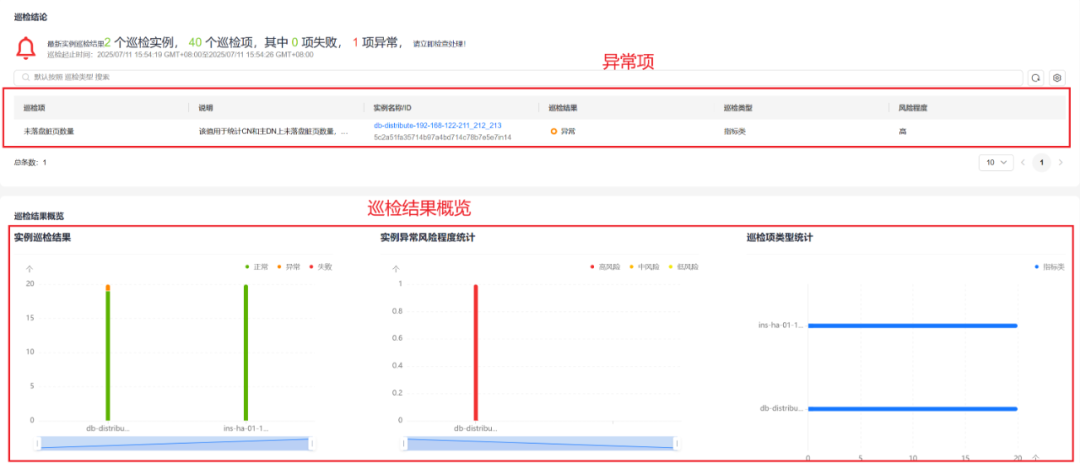Click green bar for db-distribu... in 实例巡检结果
Image resolution: width=1080 pixels, height=463 pixels.
pyautogui.click(x=108, y=356)
